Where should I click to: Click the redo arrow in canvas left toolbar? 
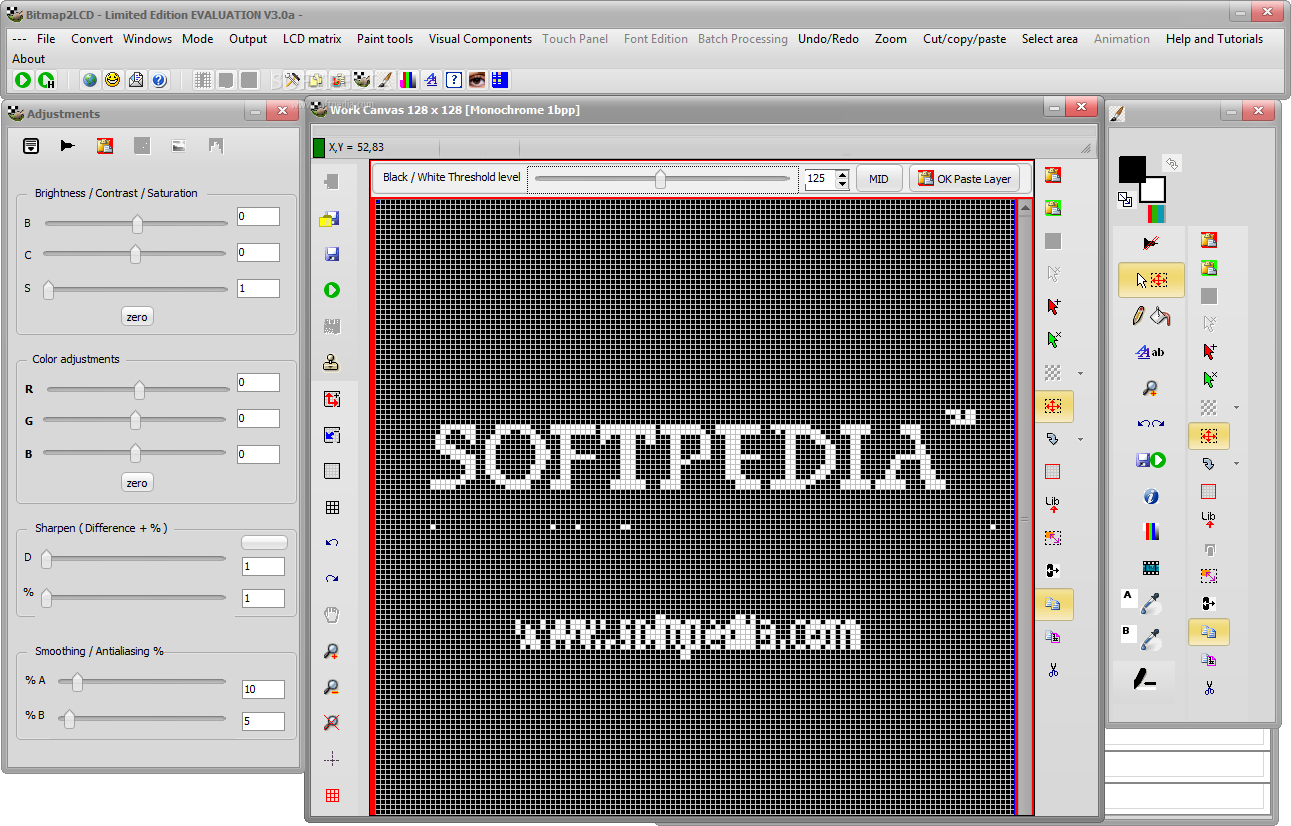coord(332,579)
